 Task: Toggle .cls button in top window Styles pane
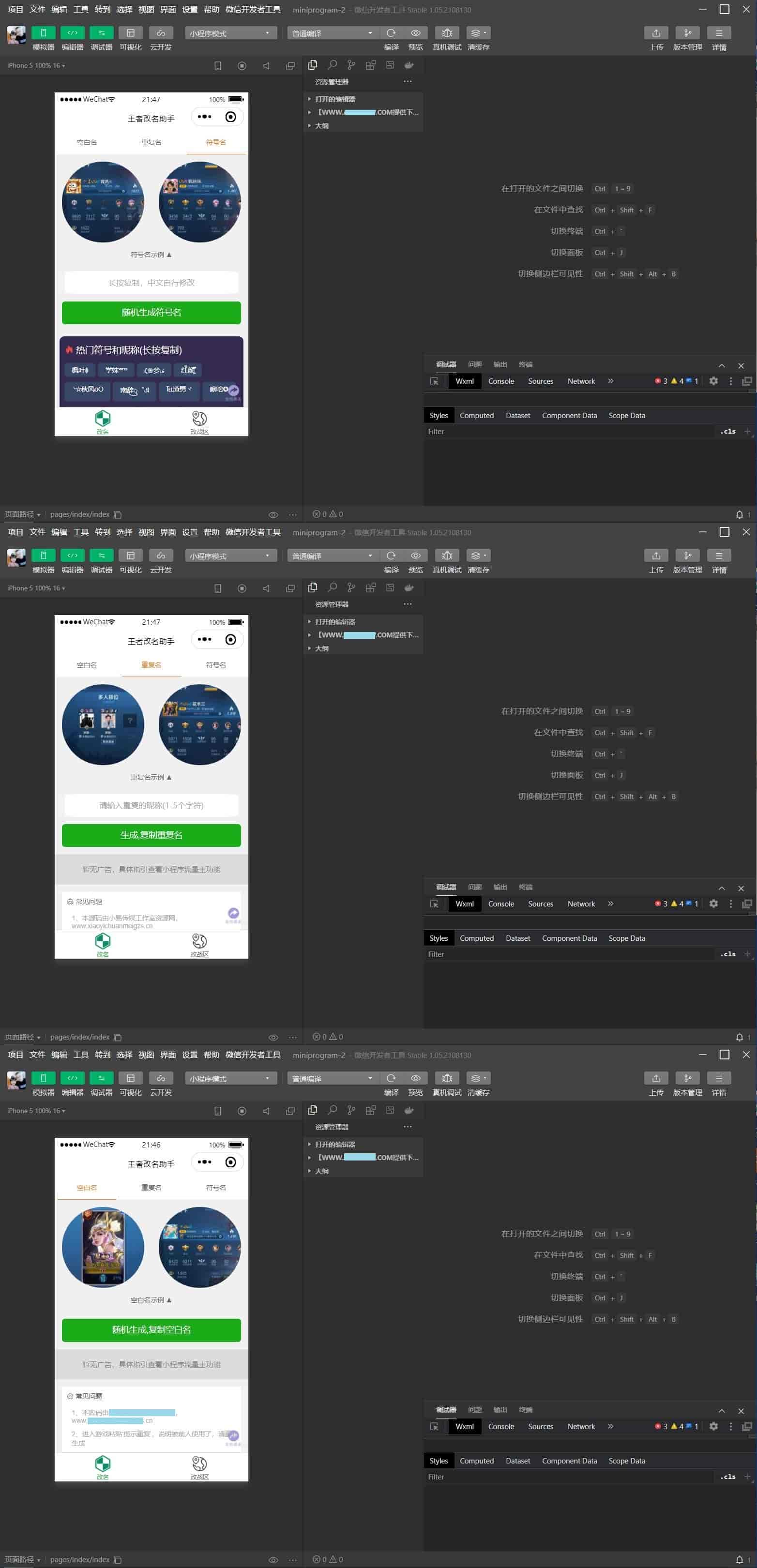tap(728, 431)
